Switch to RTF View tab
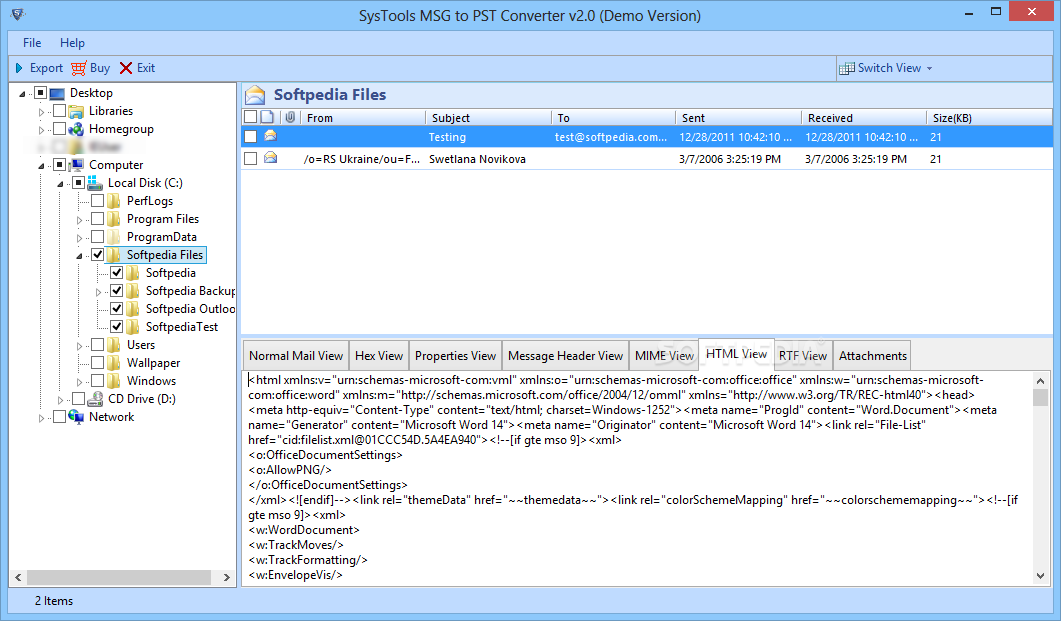Image resolution: width=1061 pixels, height=621 pixels. click(803, 356)
